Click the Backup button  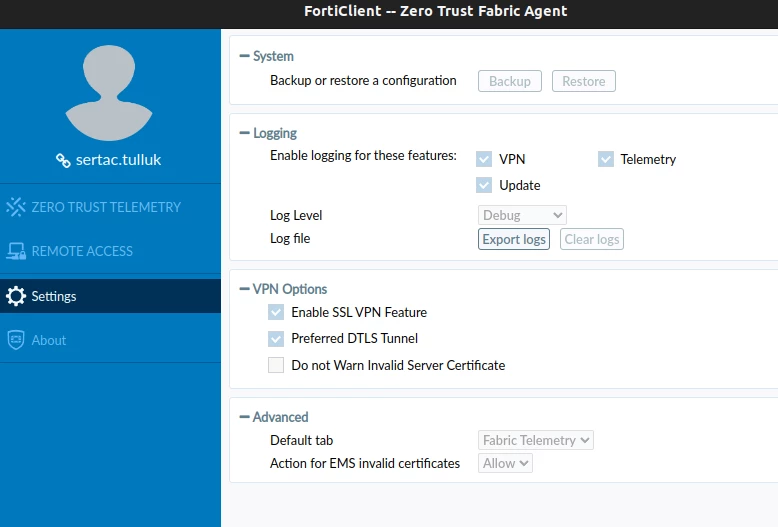coord(510,81)
